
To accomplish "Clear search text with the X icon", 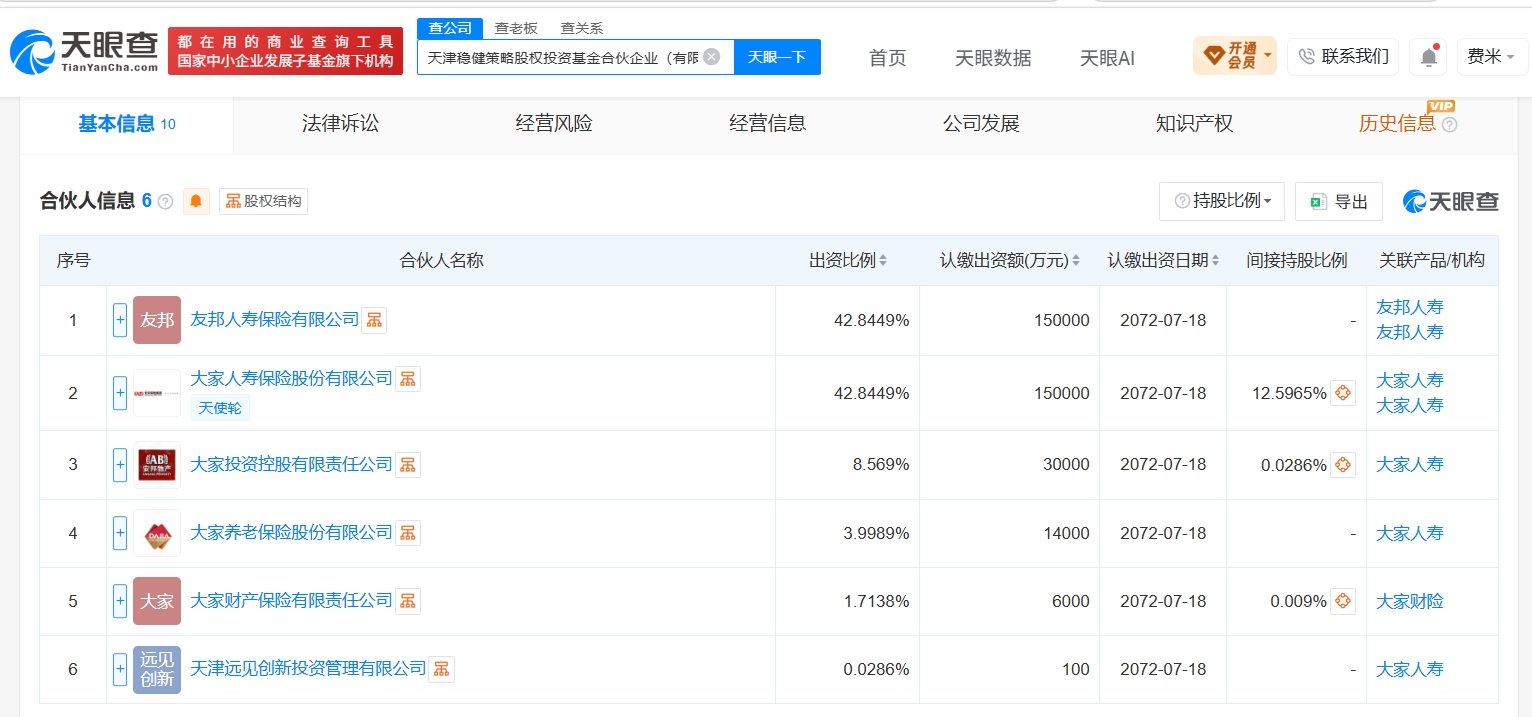I will coord(711,57).
